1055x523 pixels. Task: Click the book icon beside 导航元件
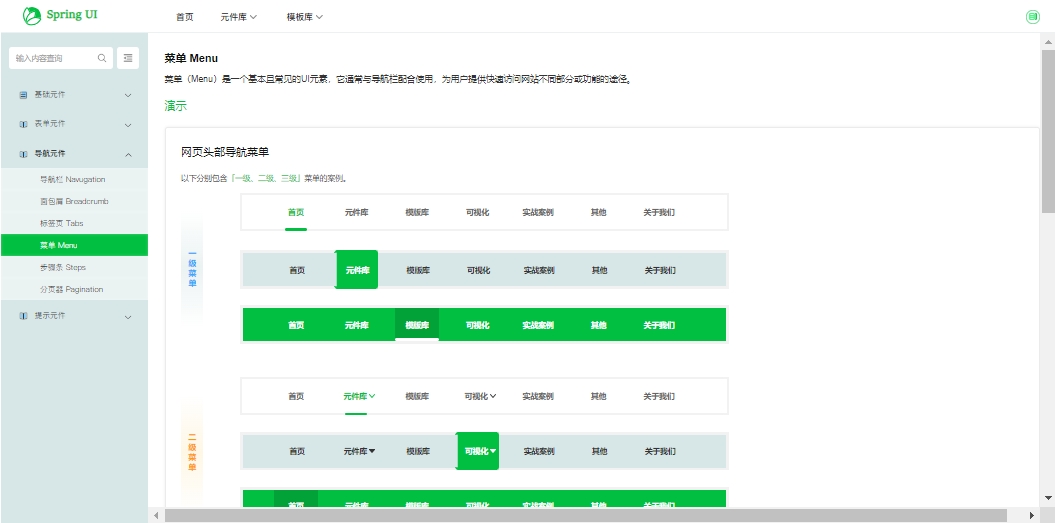[x=23, y=155]
